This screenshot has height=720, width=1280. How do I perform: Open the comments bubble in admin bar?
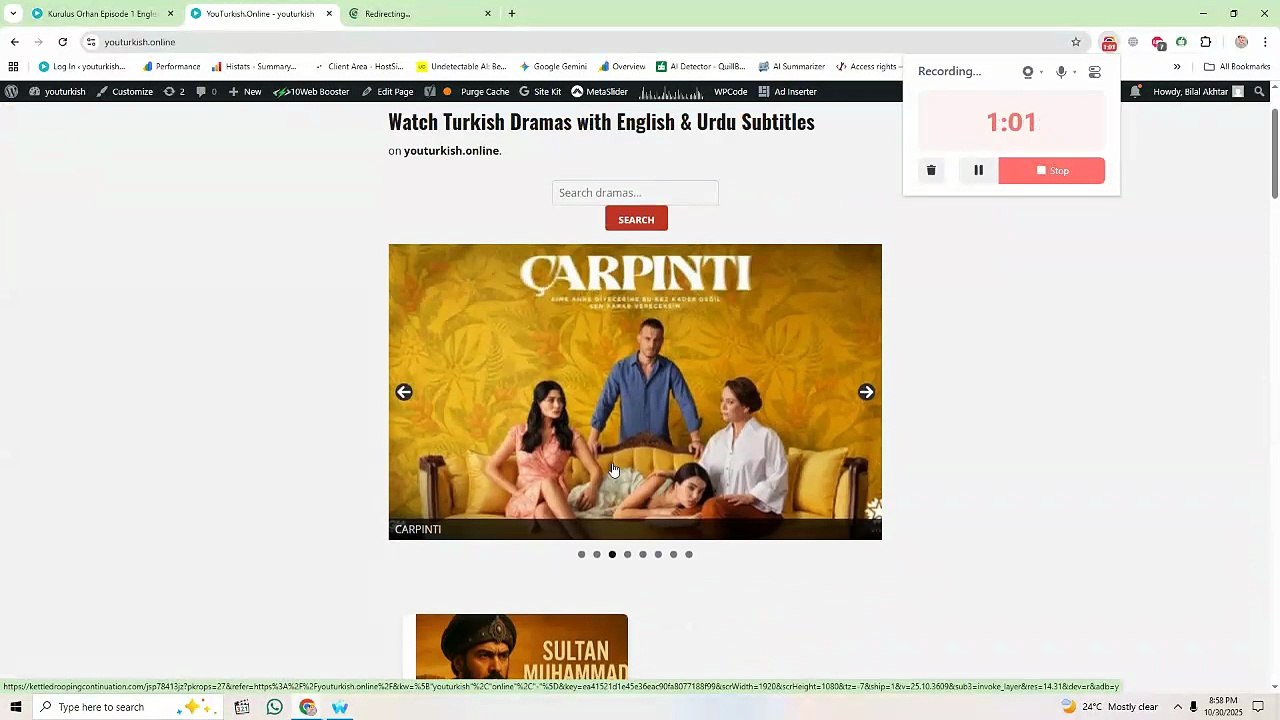[x=206, y=91]
